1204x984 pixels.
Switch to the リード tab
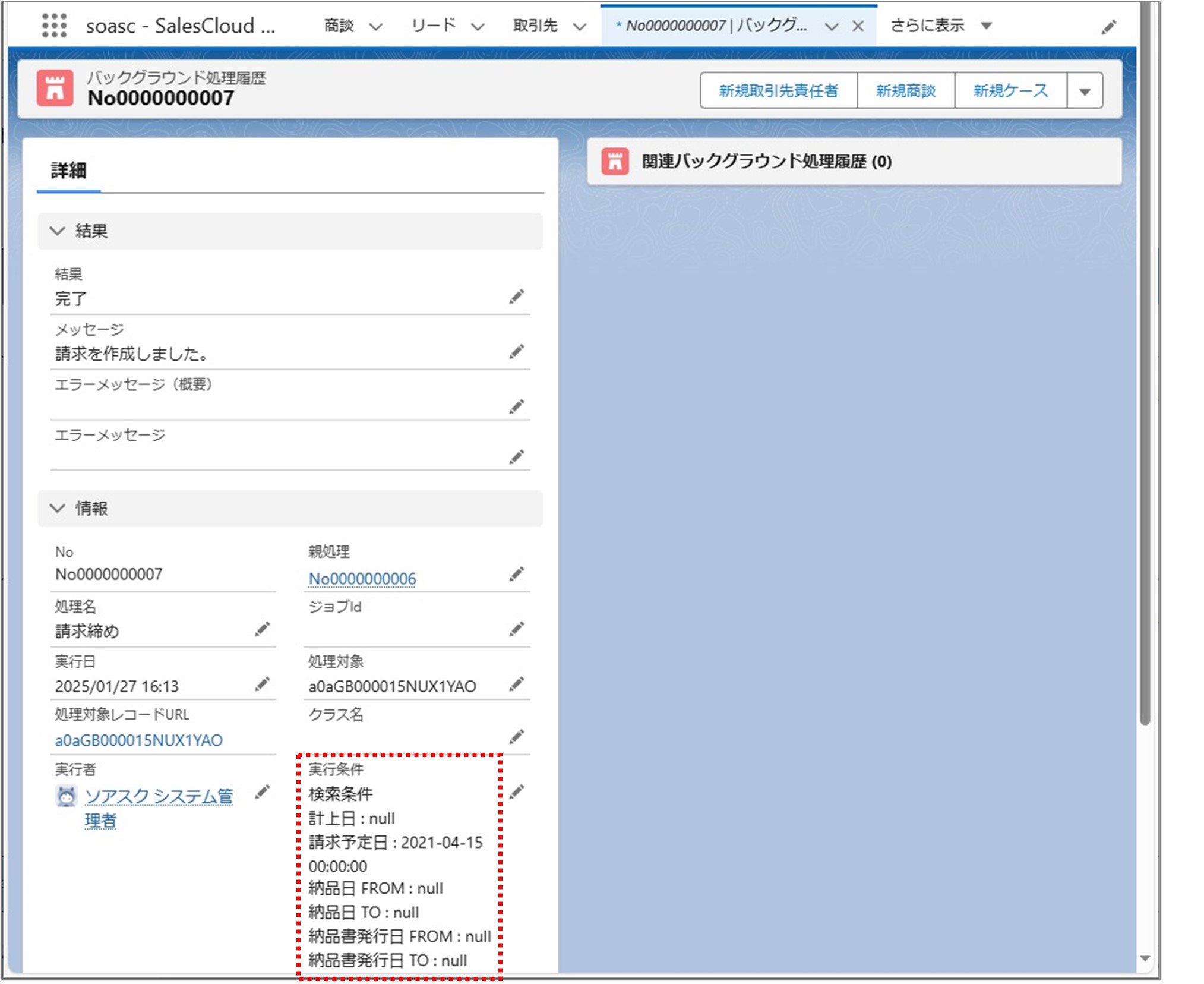[434, 26]
